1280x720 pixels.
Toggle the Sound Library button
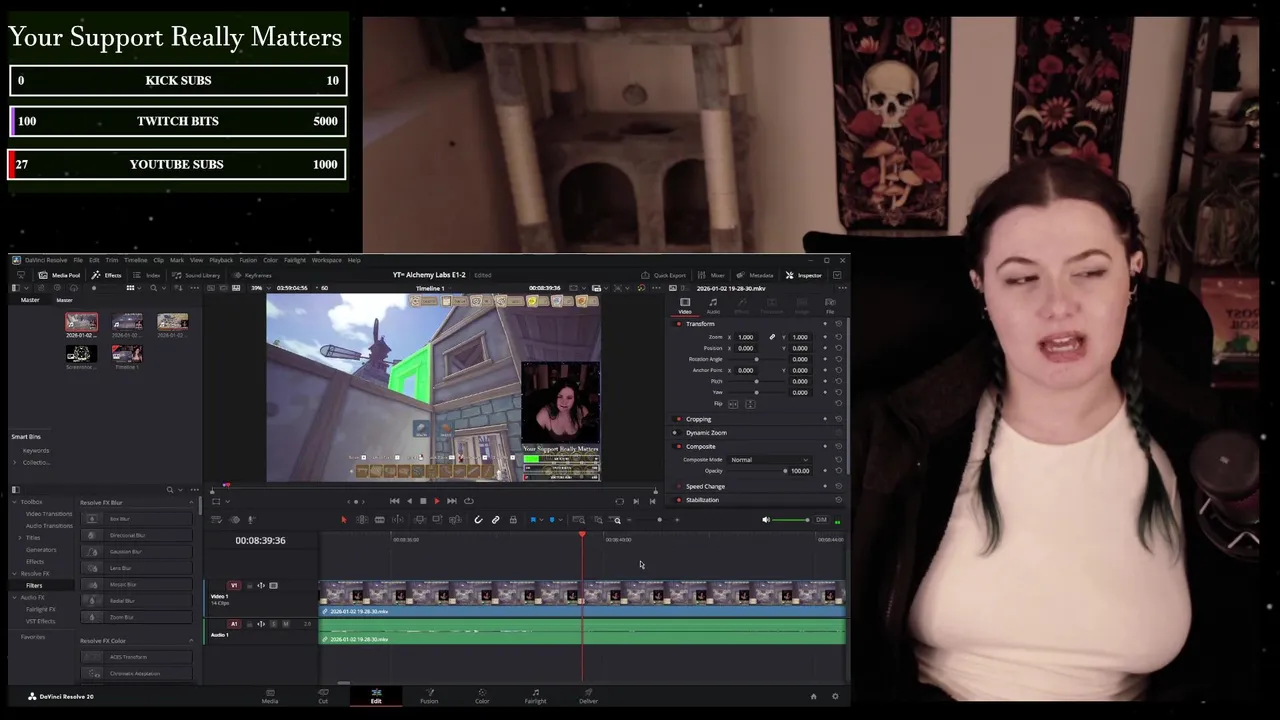(196, 275)
